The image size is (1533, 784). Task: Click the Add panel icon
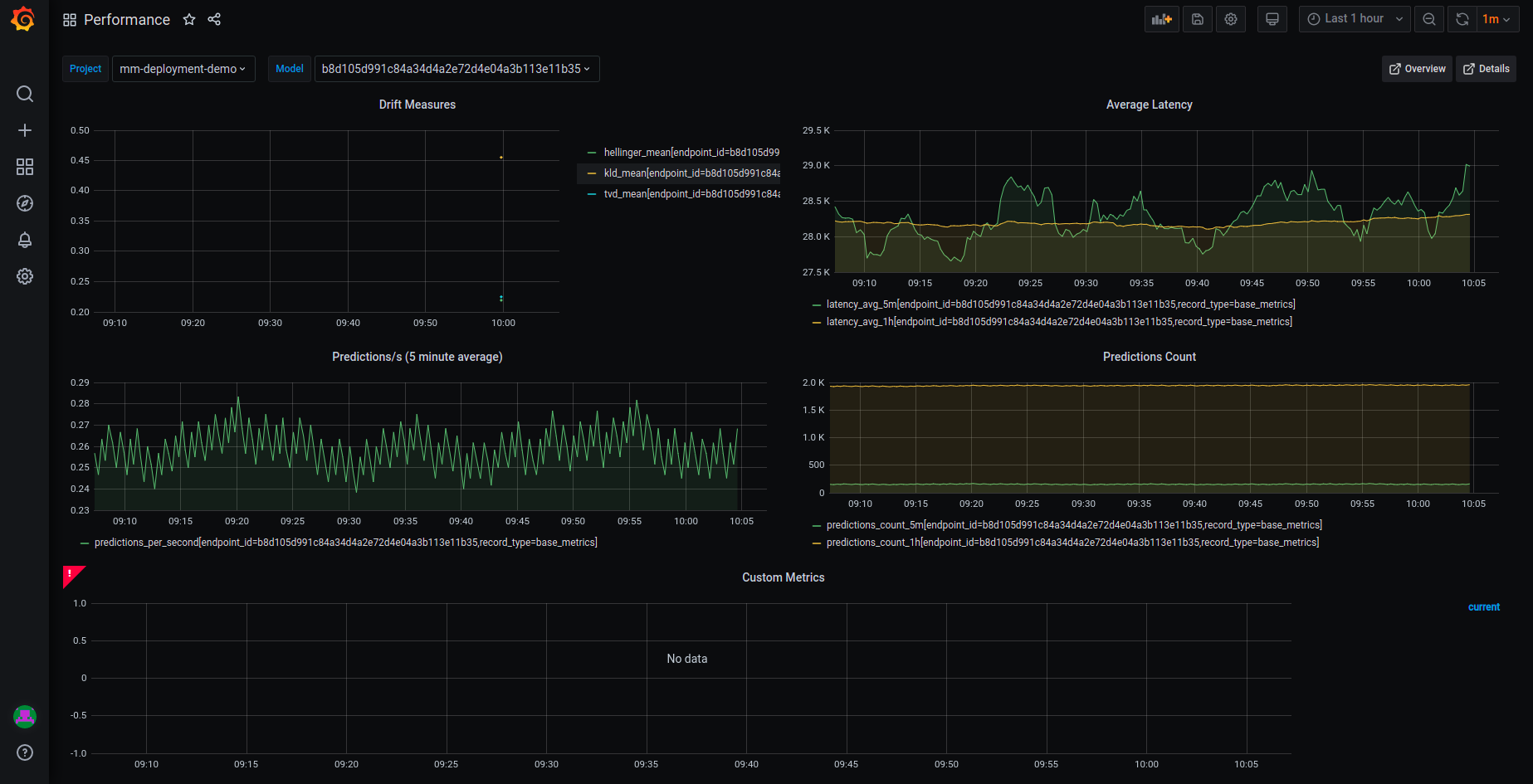(1162, 19)
